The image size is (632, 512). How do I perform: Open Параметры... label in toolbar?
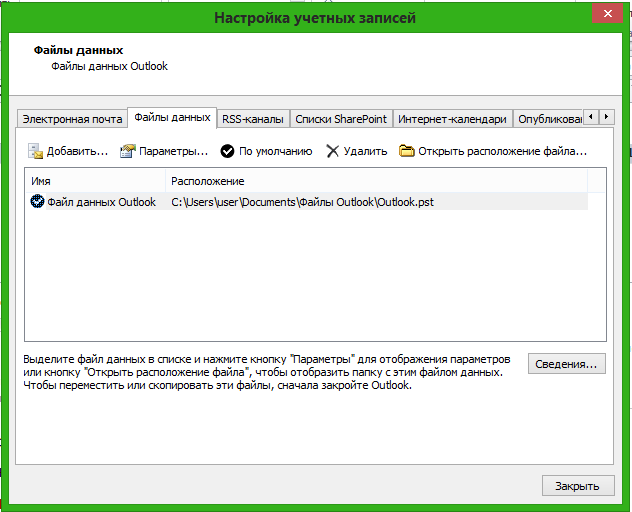coord(174,151)
